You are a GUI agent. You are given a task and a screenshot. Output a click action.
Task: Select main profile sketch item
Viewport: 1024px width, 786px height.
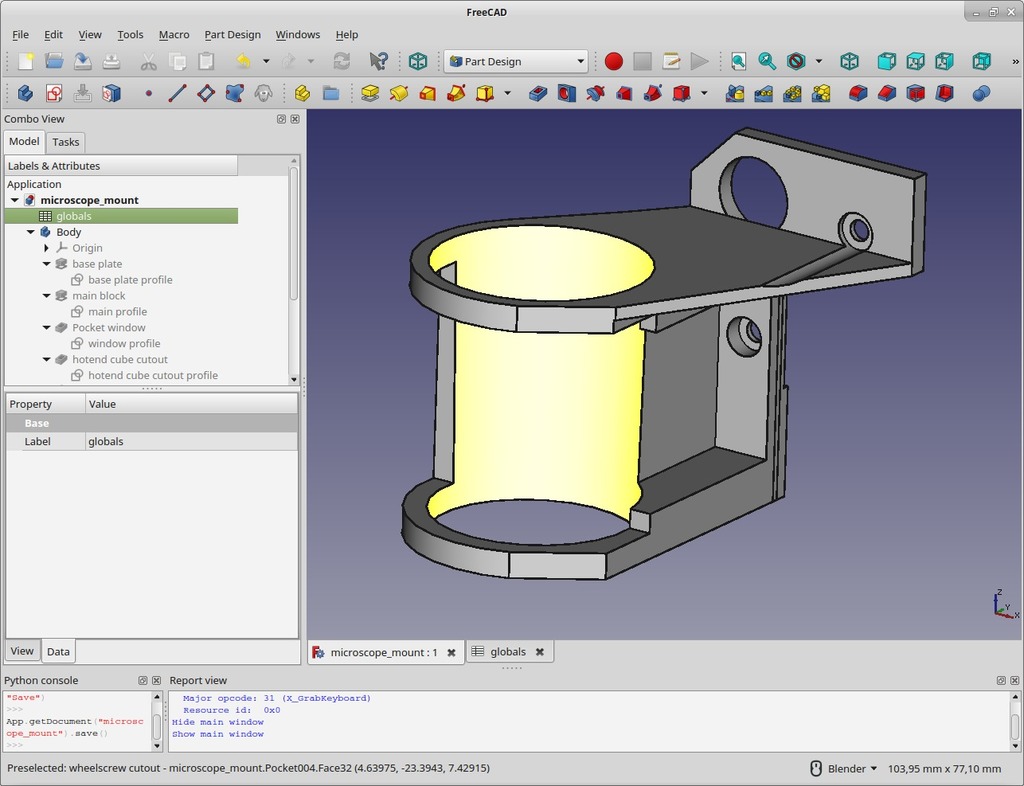[118, 312]
